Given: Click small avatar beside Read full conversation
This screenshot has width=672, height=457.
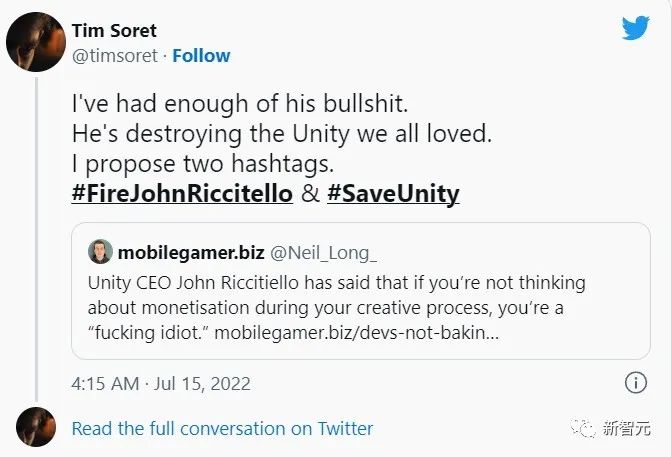Looking at the screenshot, I should coord(34,428).
